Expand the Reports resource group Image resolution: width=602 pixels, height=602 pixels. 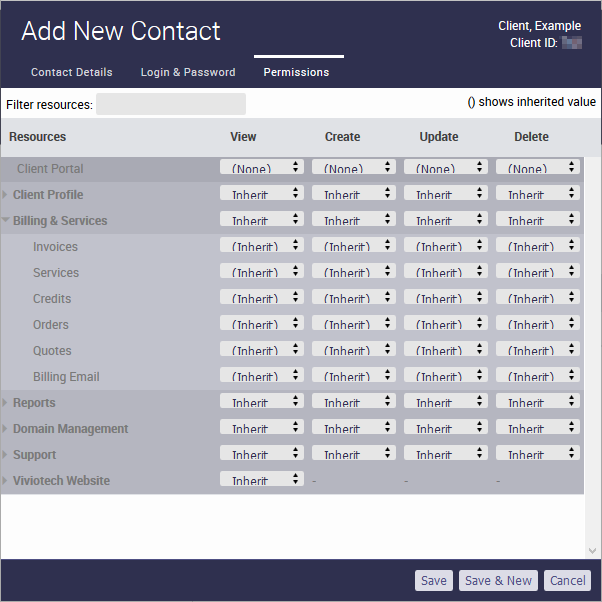(x=5, y=402)
